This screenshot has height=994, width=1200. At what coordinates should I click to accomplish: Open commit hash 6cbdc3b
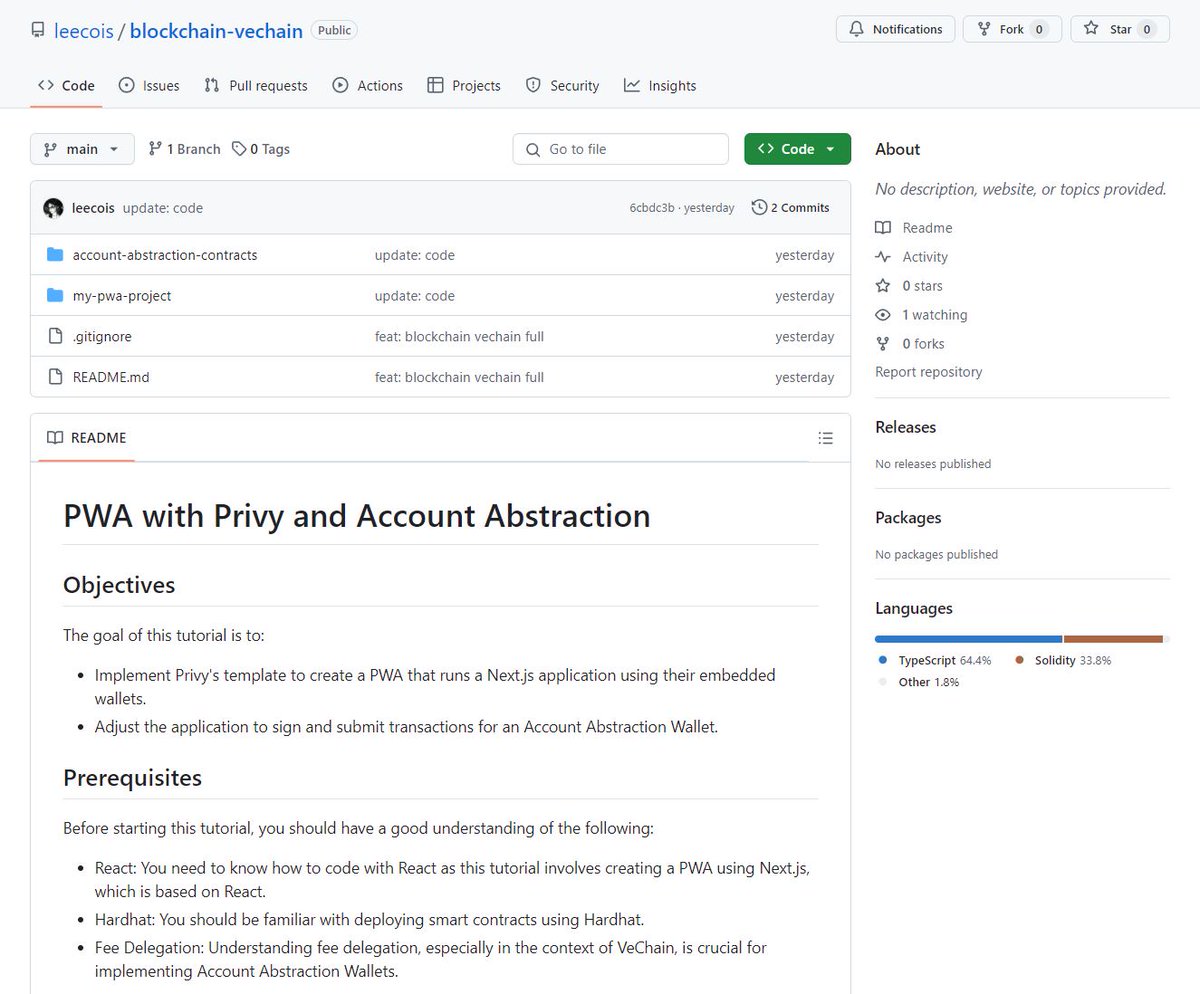pos(652,208)
